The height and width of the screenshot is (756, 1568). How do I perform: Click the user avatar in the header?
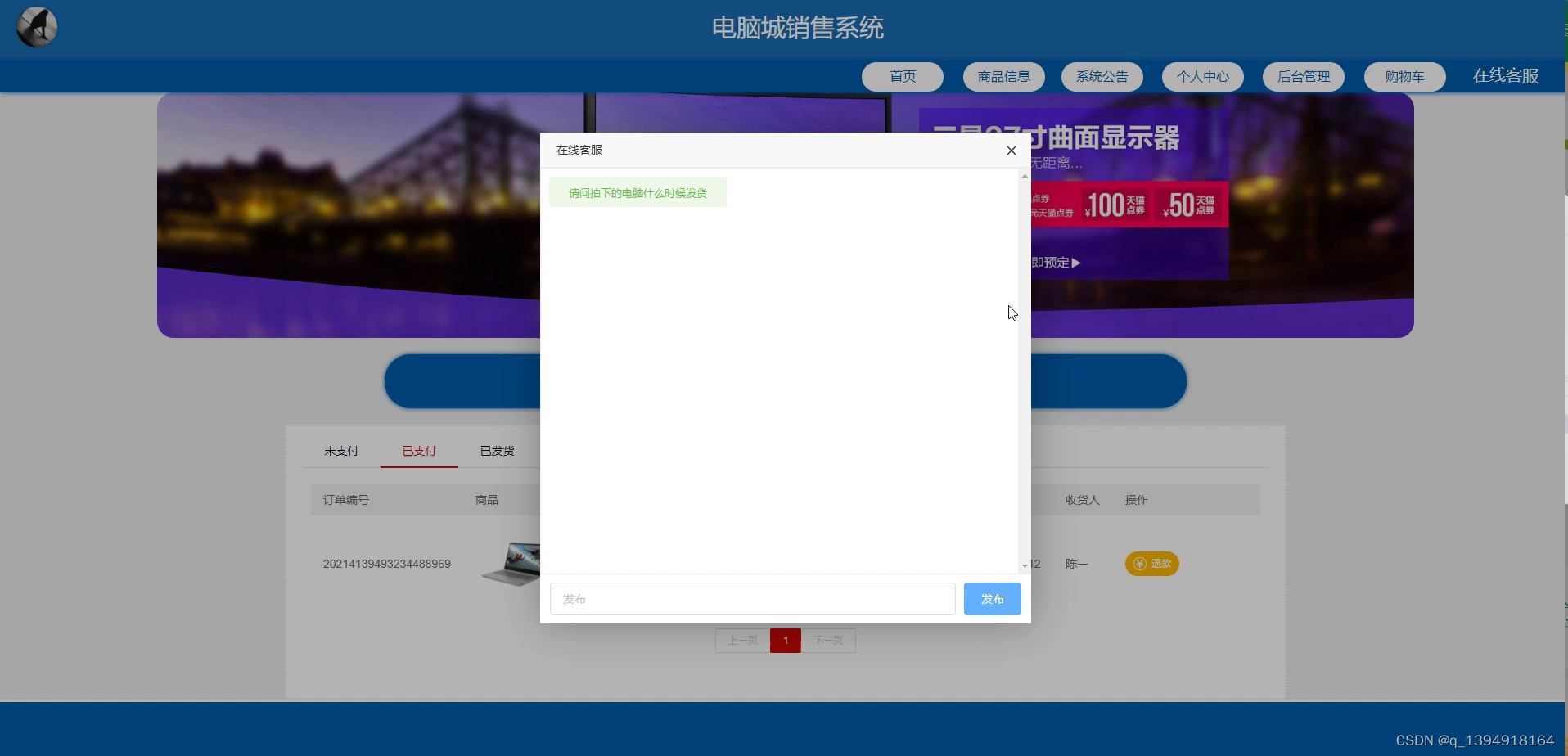(37, 27)
